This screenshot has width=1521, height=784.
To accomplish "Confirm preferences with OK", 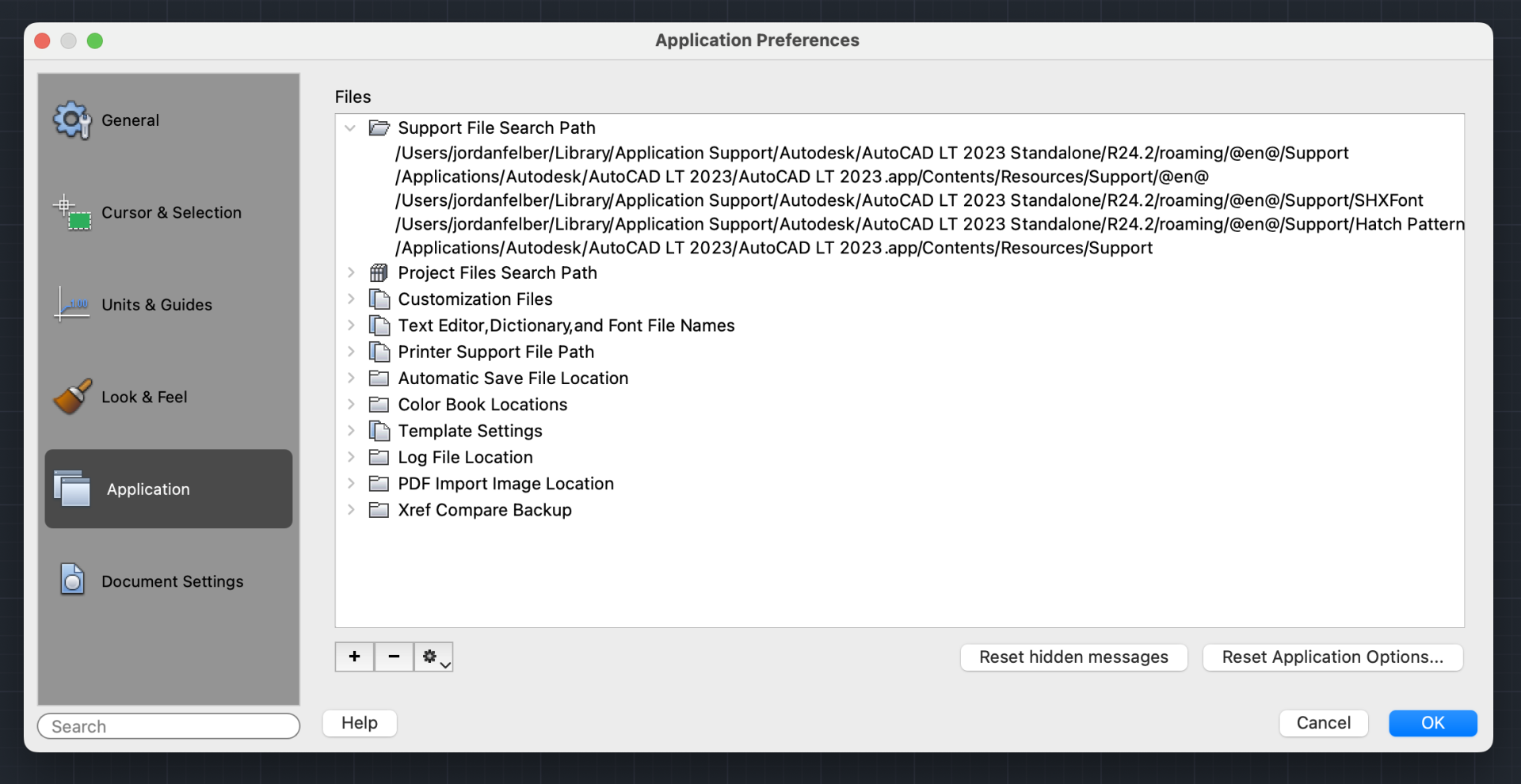I will (x=1432, y=723).
